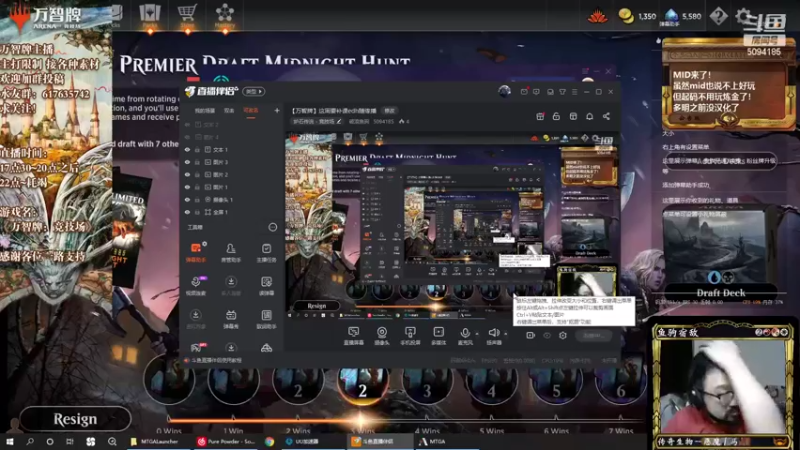Toggle visibility of 文本 1 source
The height and width of the screenshot is (450, 800).
tap(187, 150)
